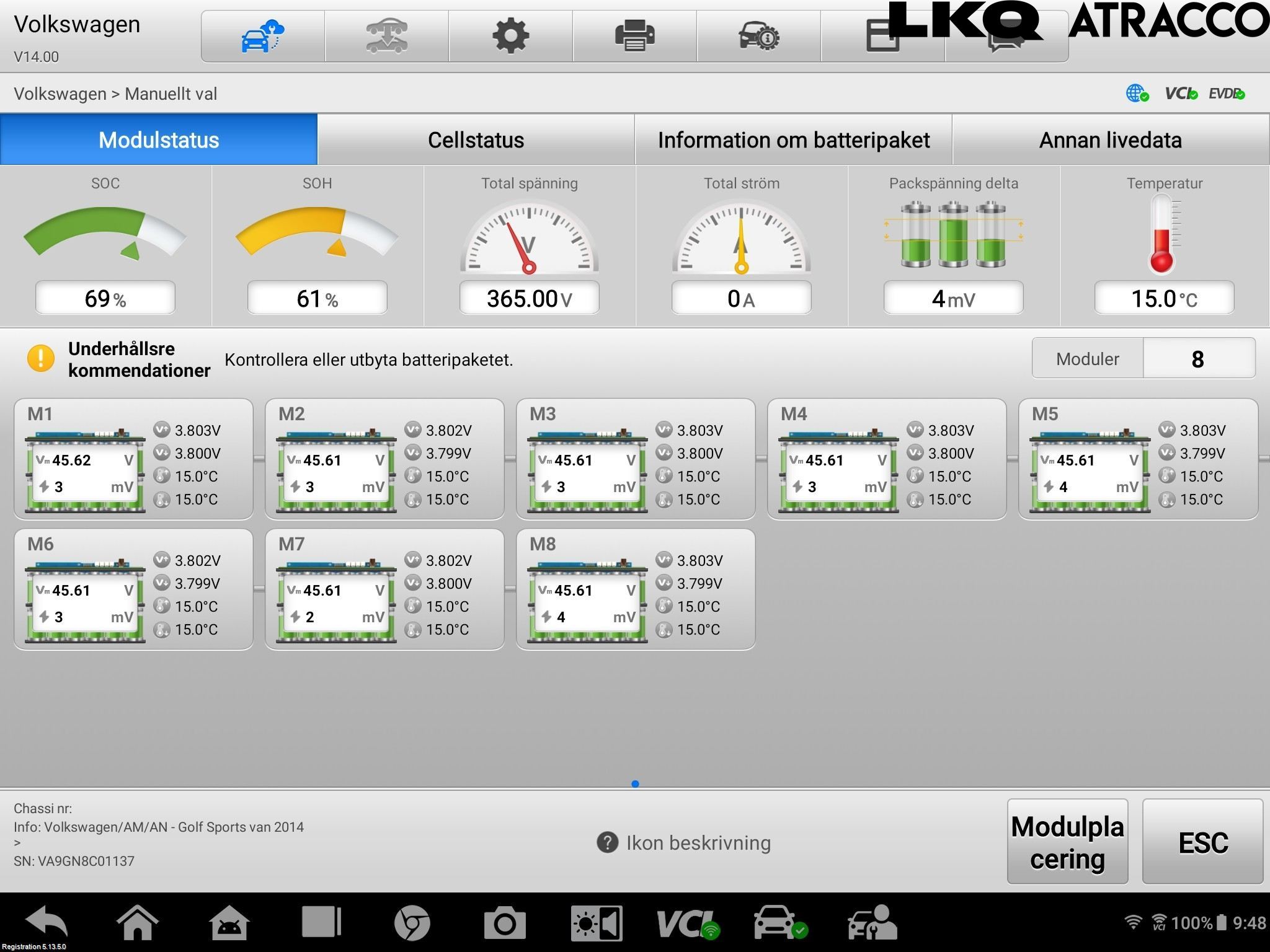This screenshot has height=952, width=1270.
Task: Select the SOC gauge showing 69%
Action: (105, 232)
